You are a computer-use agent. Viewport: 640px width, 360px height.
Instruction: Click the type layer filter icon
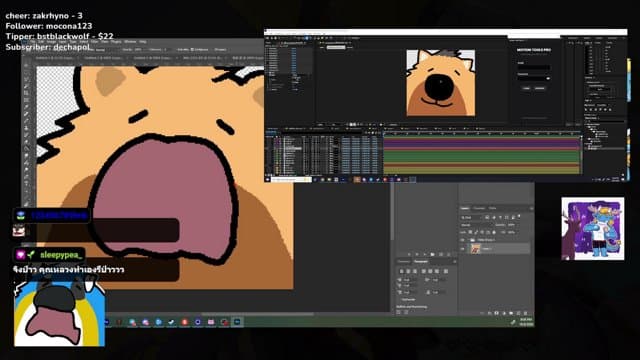coord(500,218)
